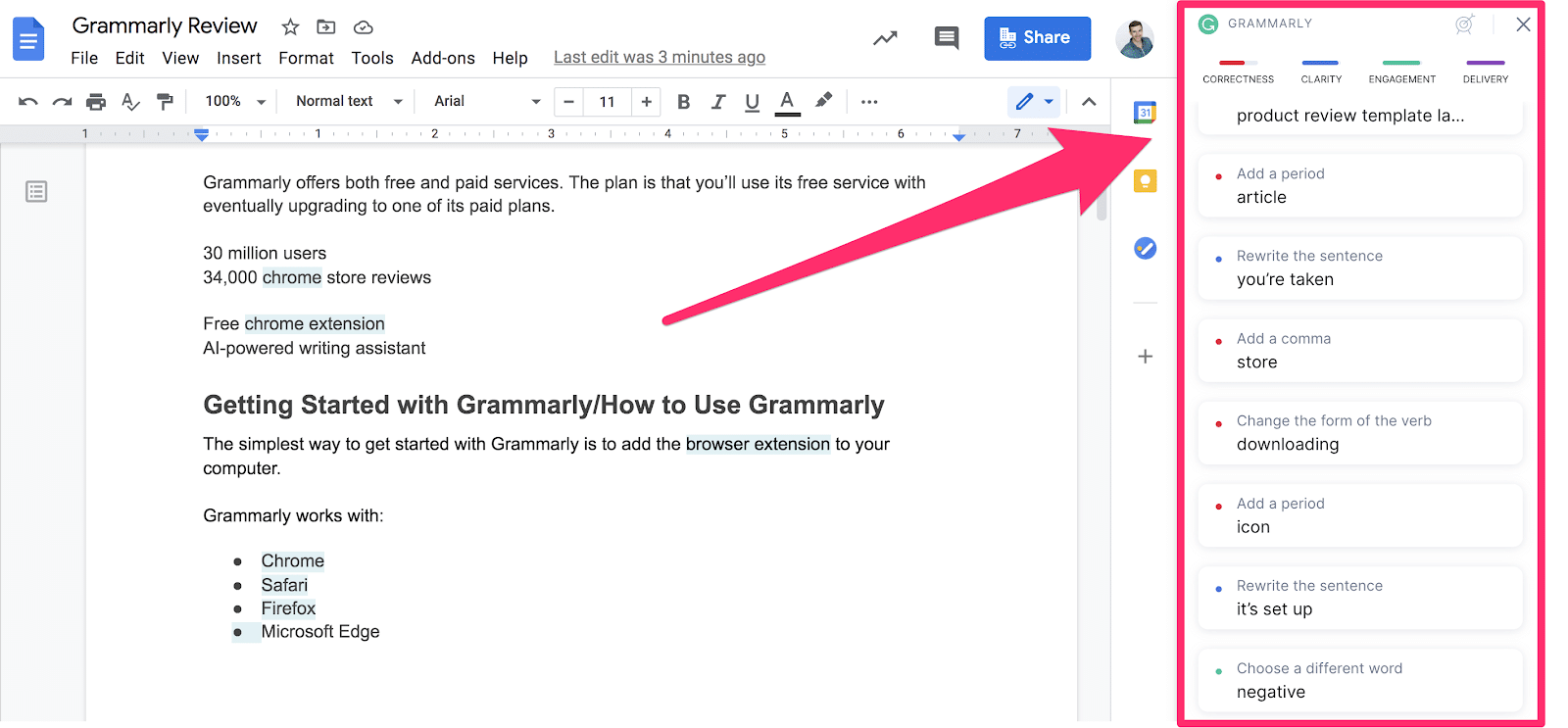Screen dimensions: 1568x728
Task: Expand 'Add a comma' store suggestion
Action: (x=1360, y=350)
